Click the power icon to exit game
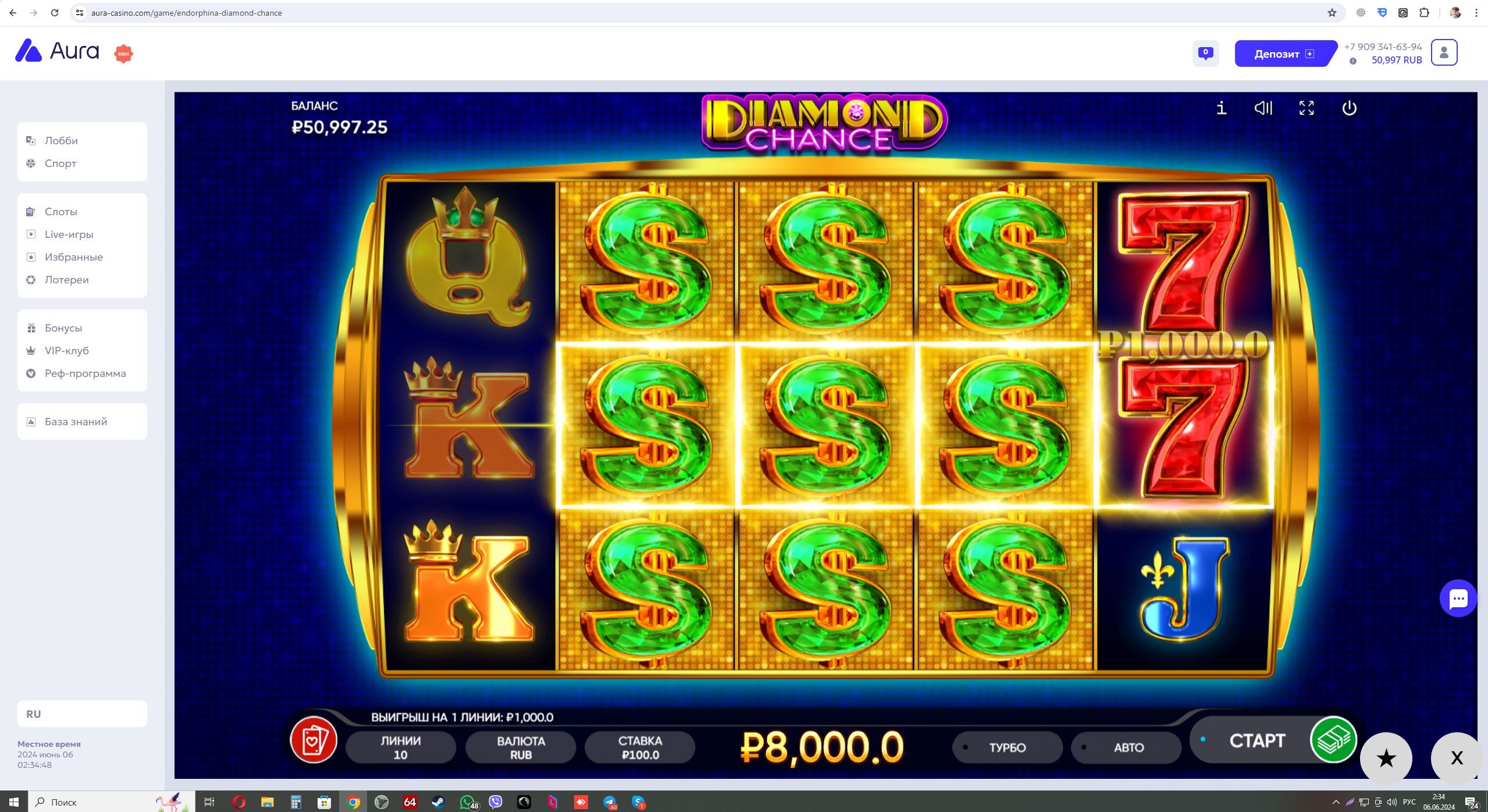 click(1349, 108)
